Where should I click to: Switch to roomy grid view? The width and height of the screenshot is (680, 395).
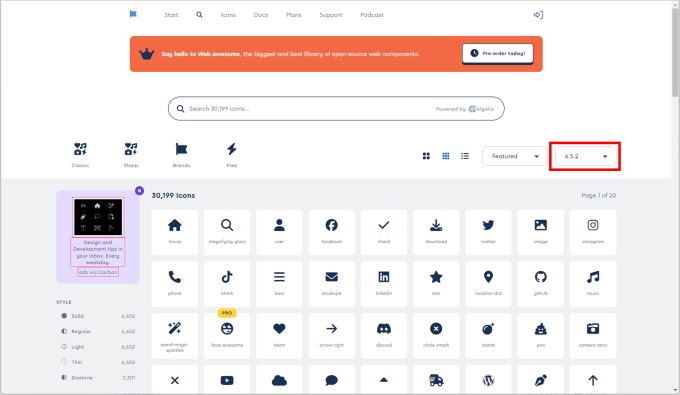[426, 156]
